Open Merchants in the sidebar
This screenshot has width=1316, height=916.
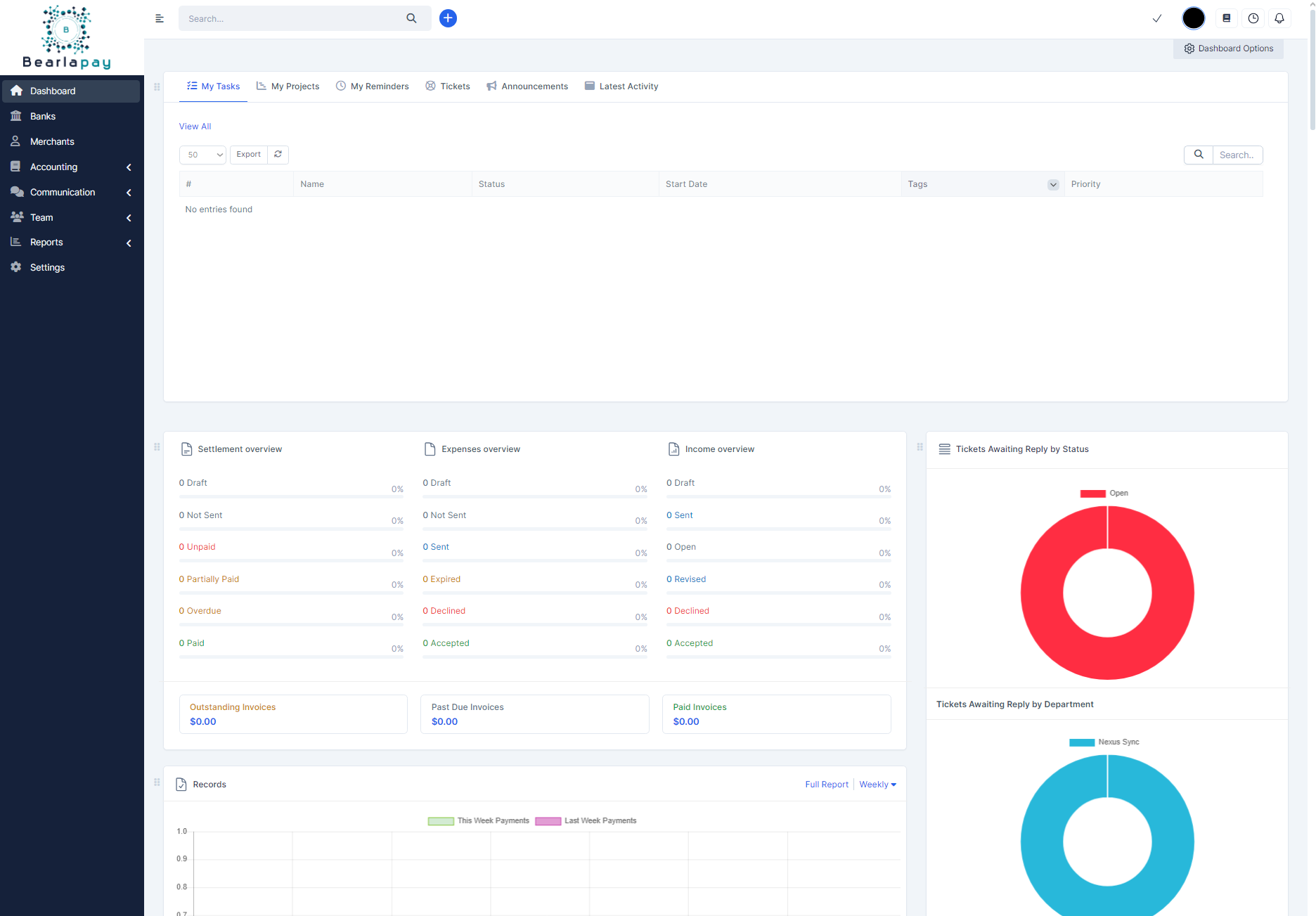pyautogui.click(x=71, y=141)
